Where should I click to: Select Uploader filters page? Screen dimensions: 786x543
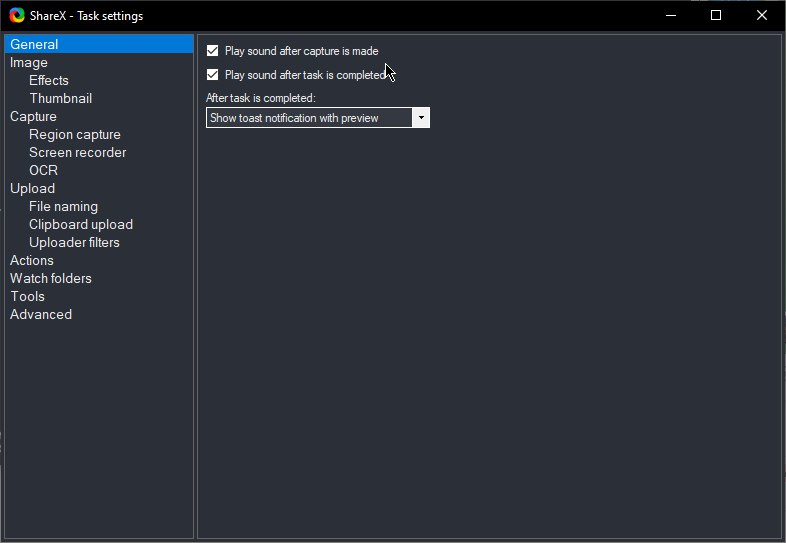[74, 243]
